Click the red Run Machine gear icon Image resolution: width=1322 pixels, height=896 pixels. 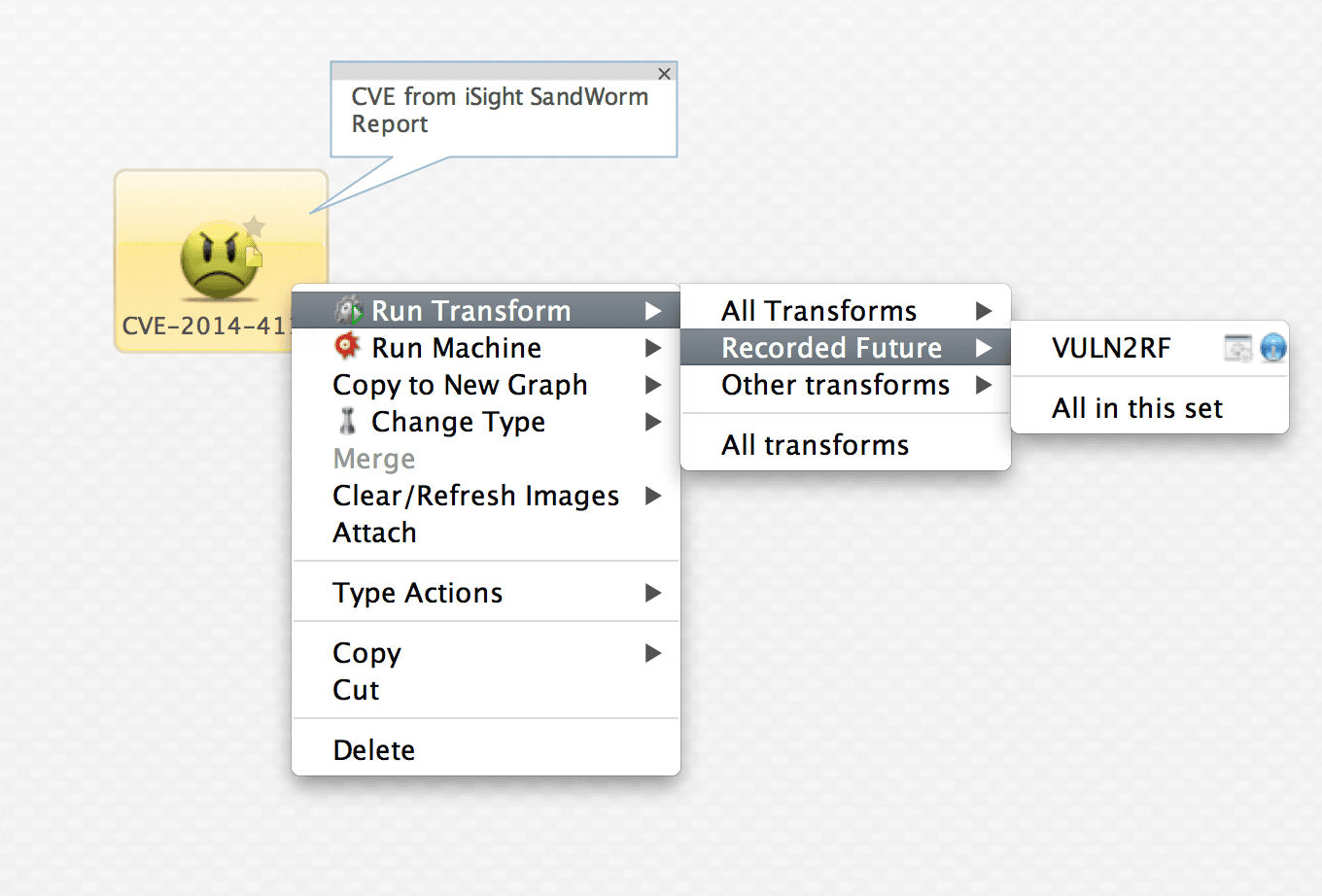coord(347,346)
